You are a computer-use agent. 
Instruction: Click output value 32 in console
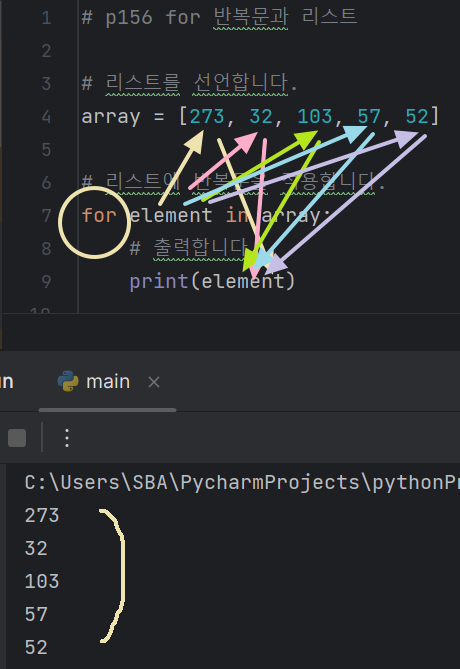[36, 548]
